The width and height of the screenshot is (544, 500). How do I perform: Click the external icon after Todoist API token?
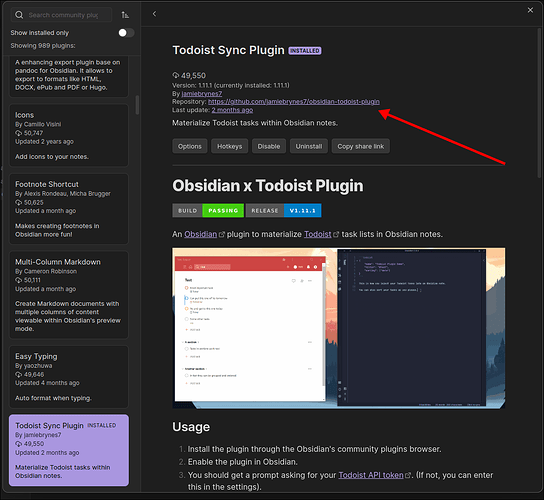pos(408,475)
